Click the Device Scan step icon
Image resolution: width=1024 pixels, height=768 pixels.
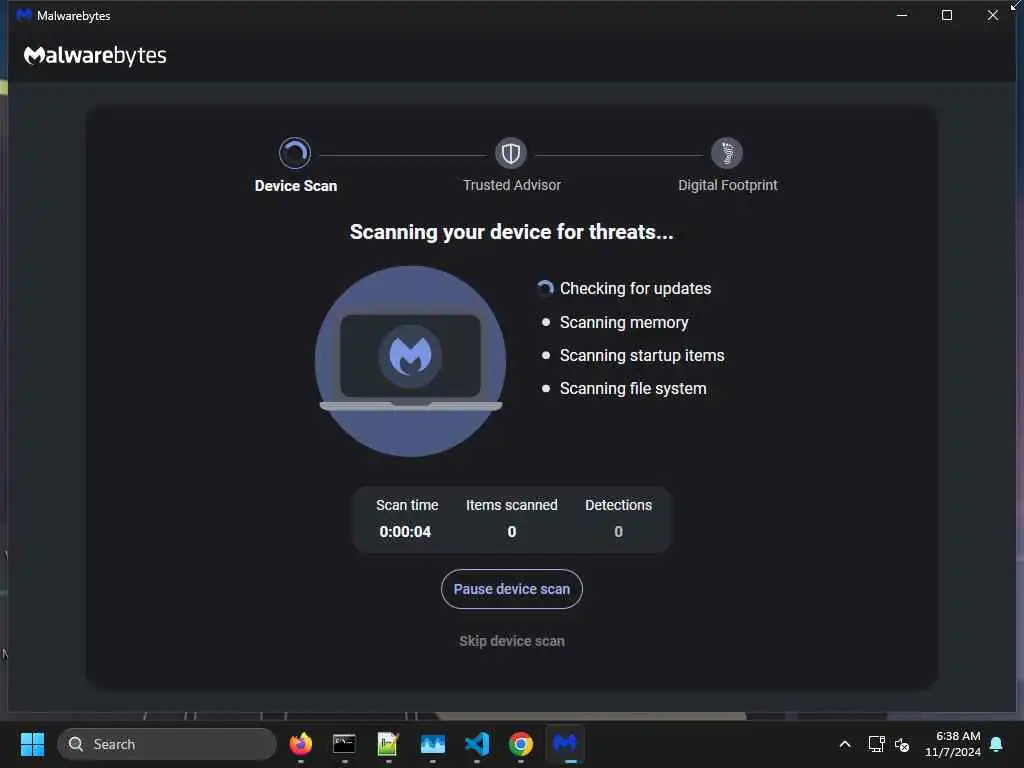(x=295, y=153)
